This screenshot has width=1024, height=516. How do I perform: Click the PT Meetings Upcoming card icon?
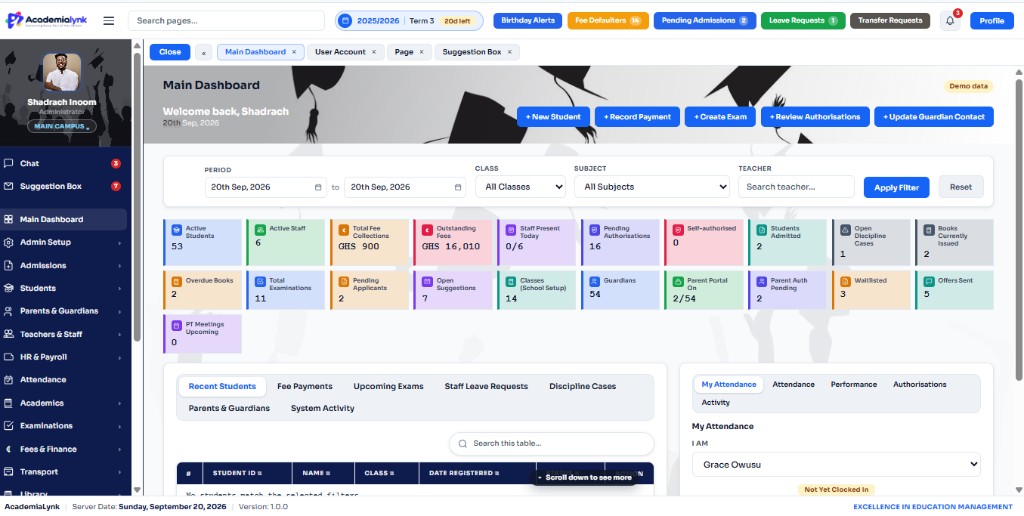[176, 325]
